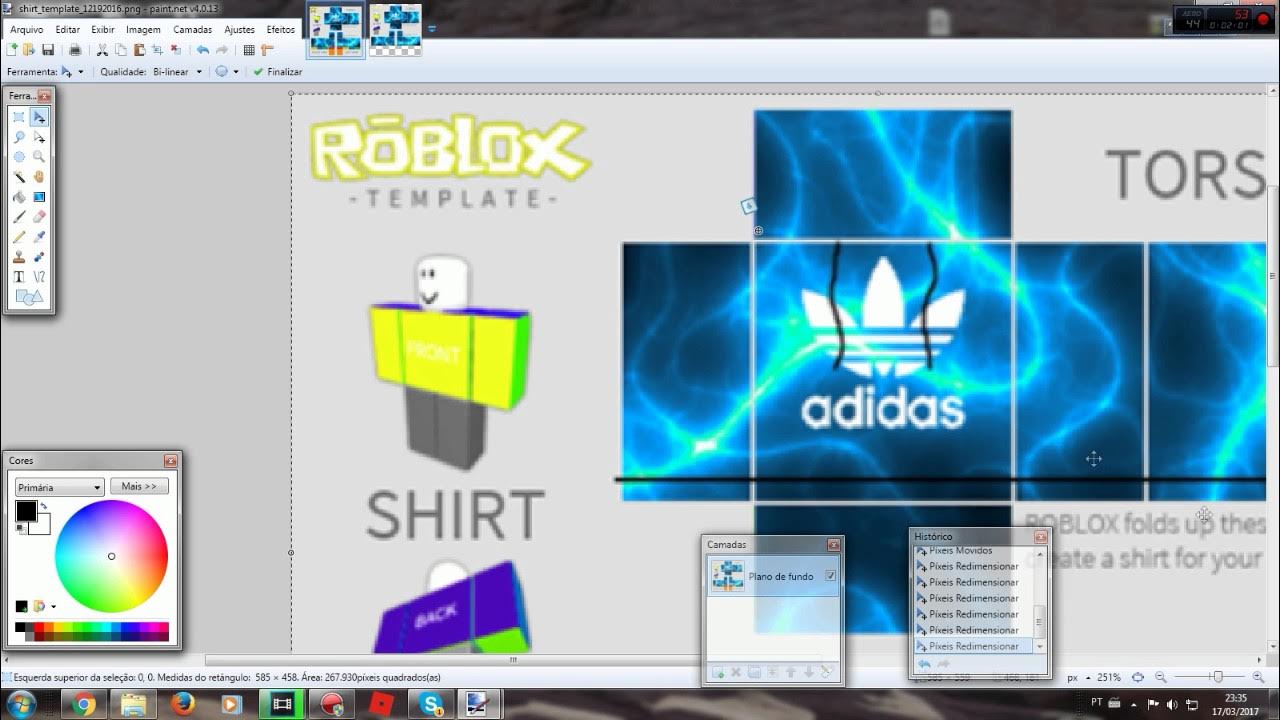Viewport: 1280px width, 720px height.
Task: Click the Finalizar button
Action: [x=278, y=72]
